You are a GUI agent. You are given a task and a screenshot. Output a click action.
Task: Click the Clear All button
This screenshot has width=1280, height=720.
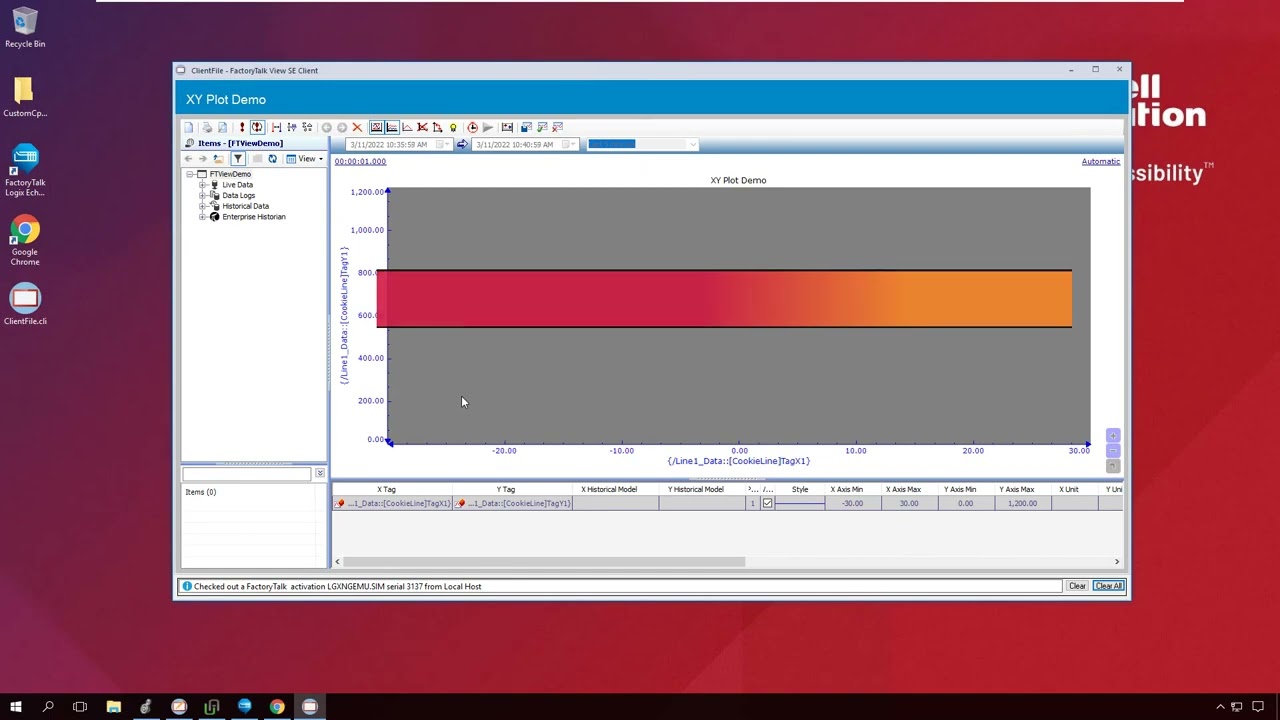[1108, 586]
